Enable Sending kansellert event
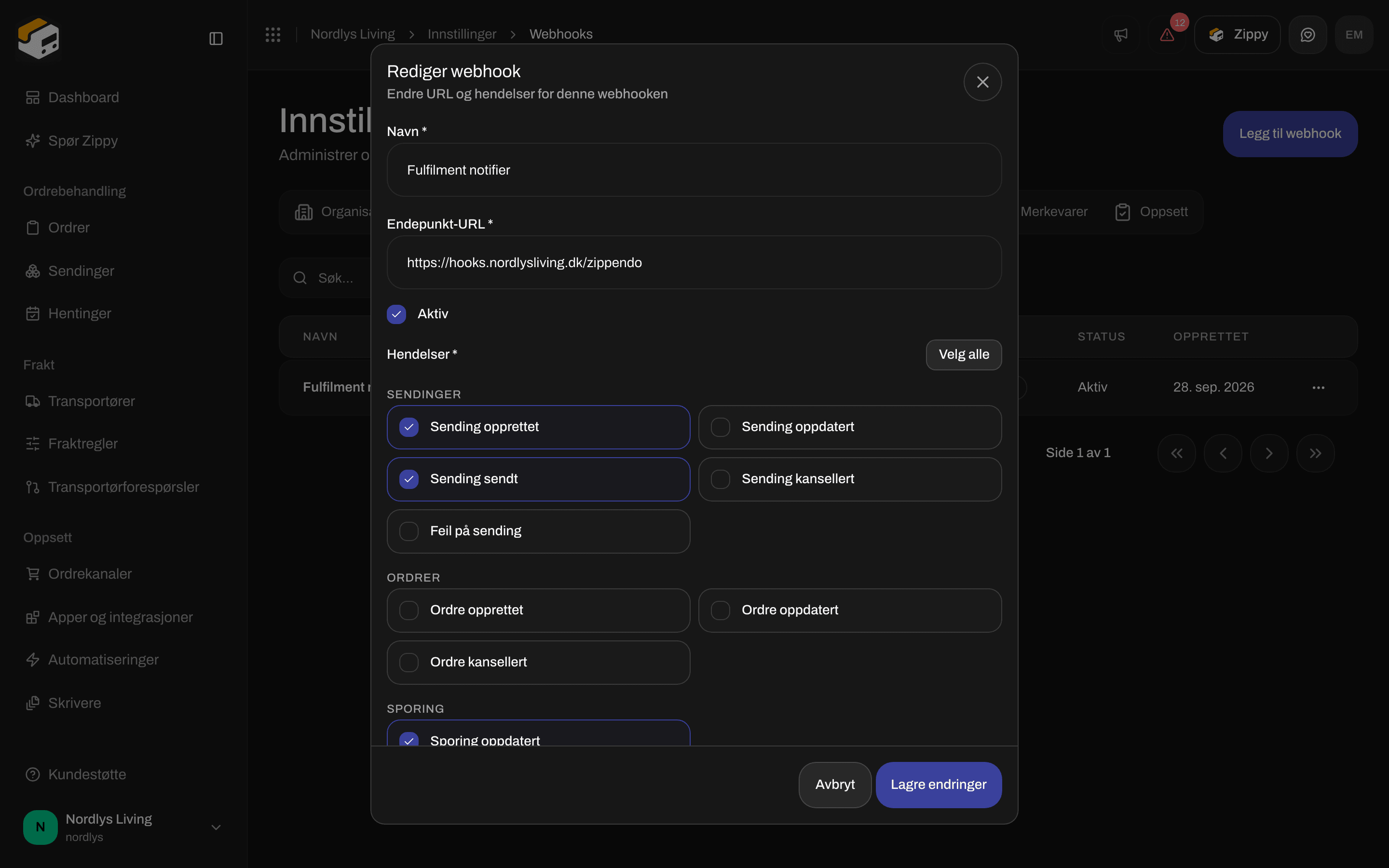This screenshot has width=1389, height=868. click(x=849, y=479)
